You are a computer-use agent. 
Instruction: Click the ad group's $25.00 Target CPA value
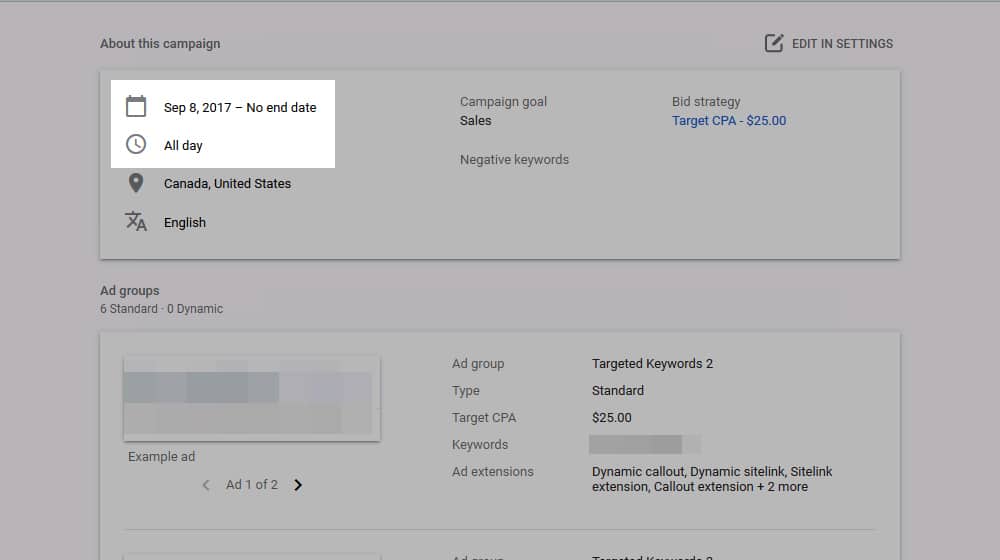612,418
